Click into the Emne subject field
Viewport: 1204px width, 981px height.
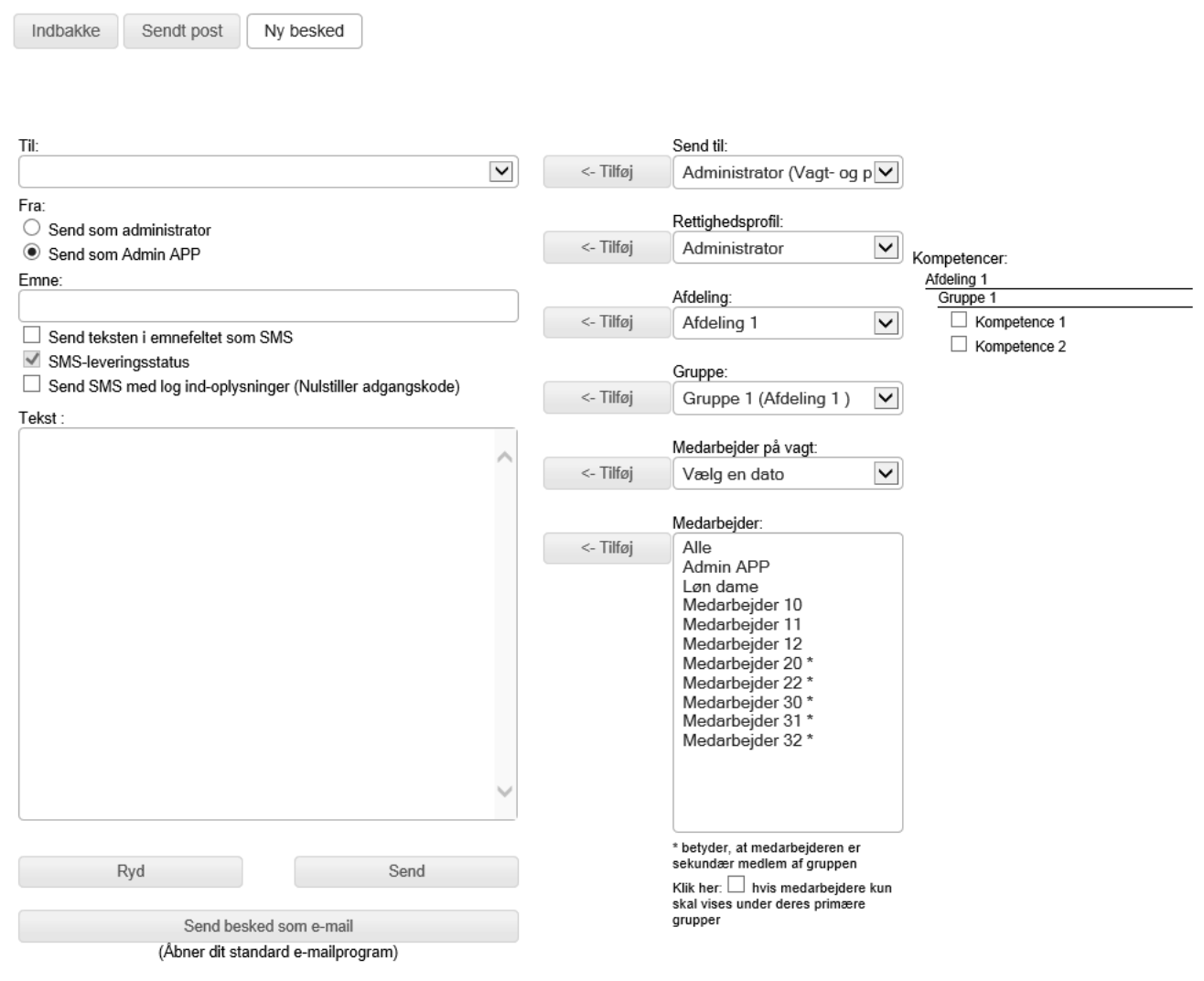tap(268, 306)
